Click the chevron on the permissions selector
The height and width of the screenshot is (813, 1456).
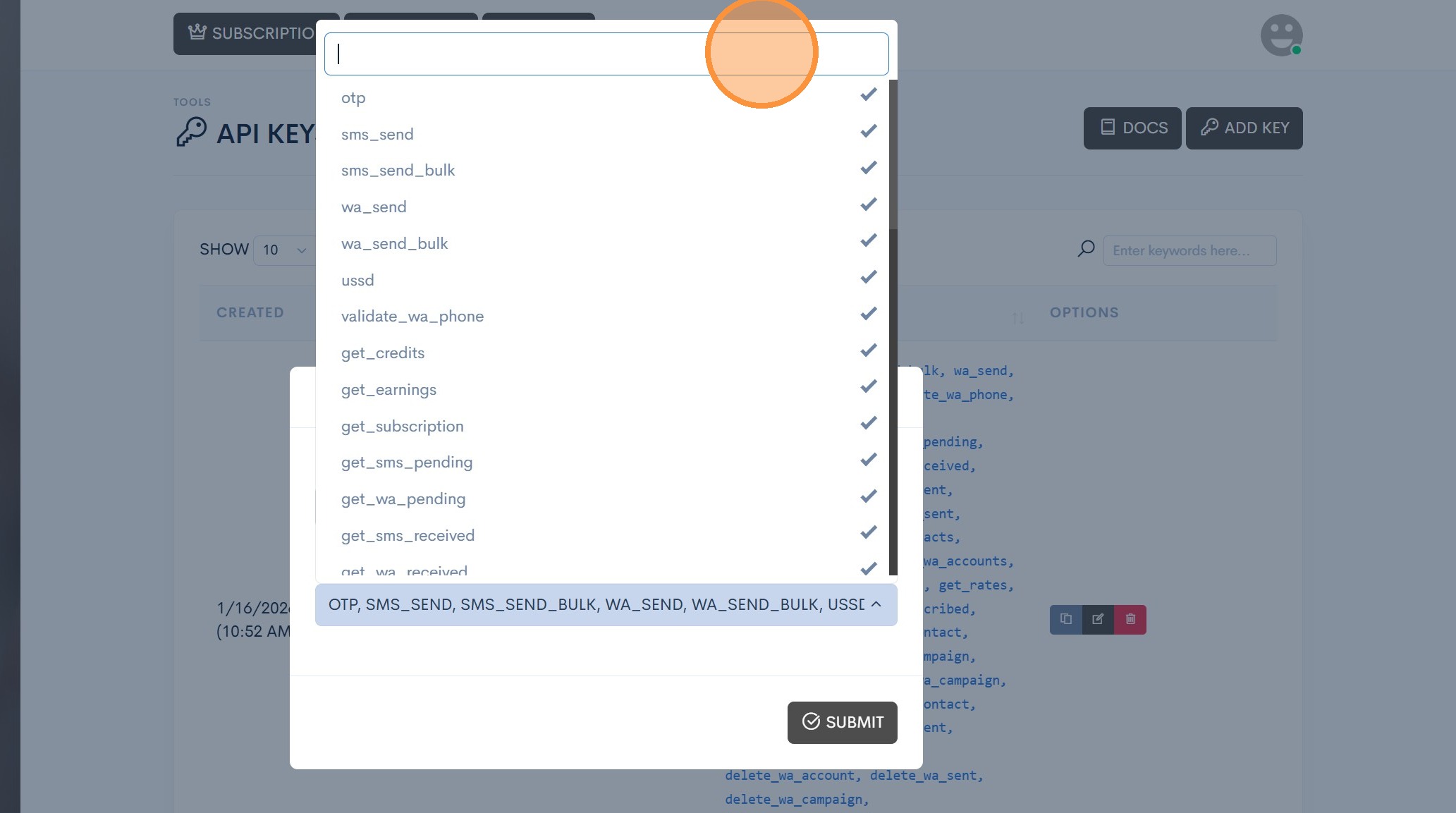tap(876, 604)
